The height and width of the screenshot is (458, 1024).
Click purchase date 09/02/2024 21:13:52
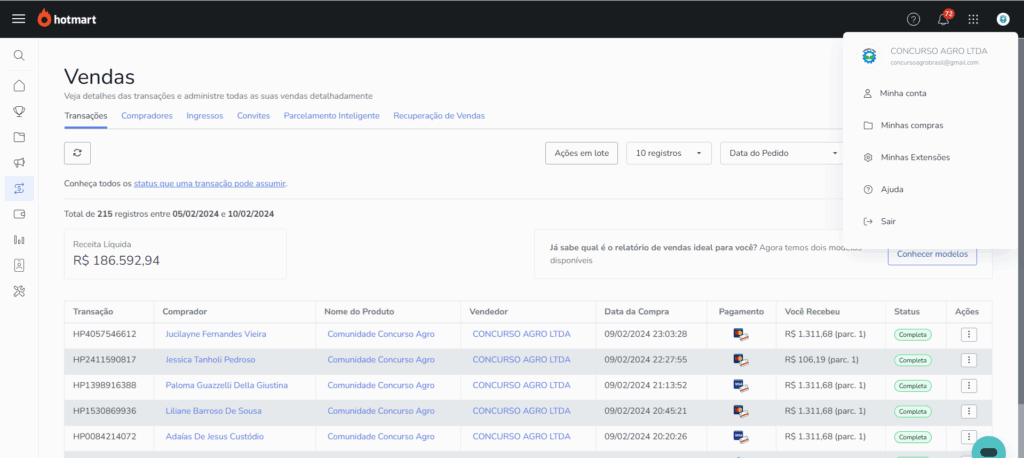point(645,385)
